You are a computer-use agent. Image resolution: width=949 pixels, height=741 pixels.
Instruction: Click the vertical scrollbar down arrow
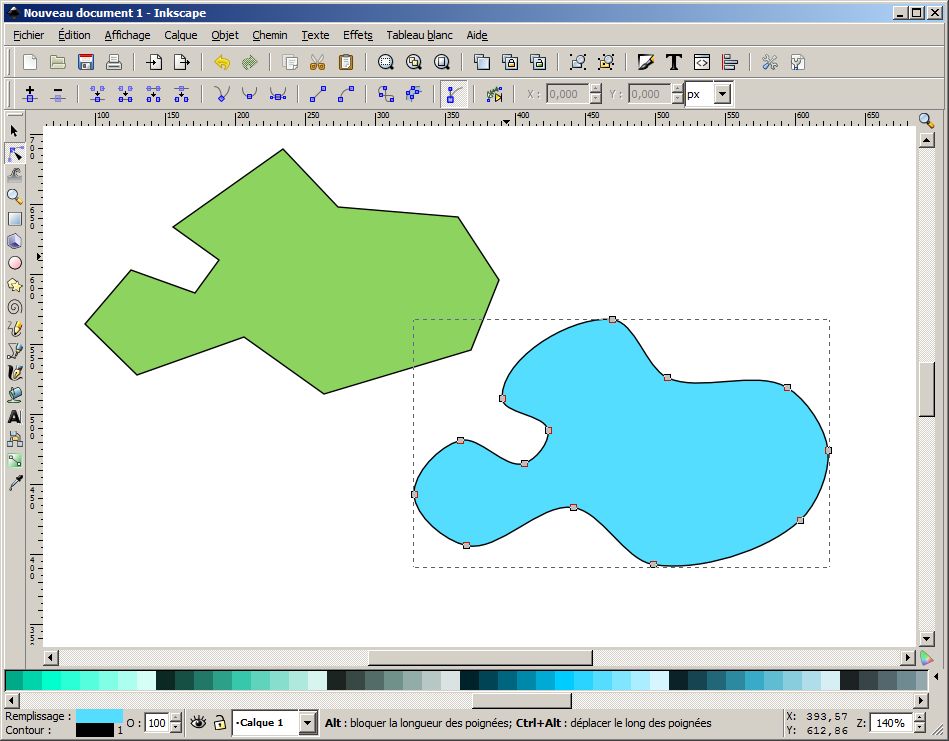click(x=926, y=639)
